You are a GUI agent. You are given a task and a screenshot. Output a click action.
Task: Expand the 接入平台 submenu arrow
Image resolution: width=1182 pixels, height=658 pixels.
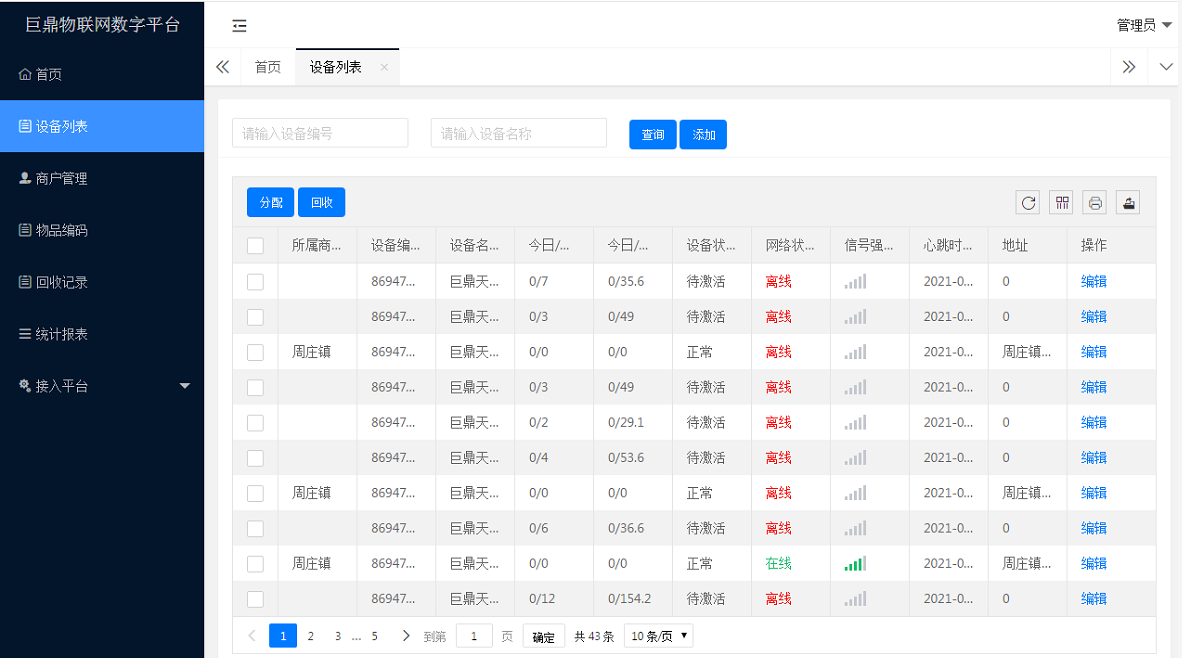(185, 386)
